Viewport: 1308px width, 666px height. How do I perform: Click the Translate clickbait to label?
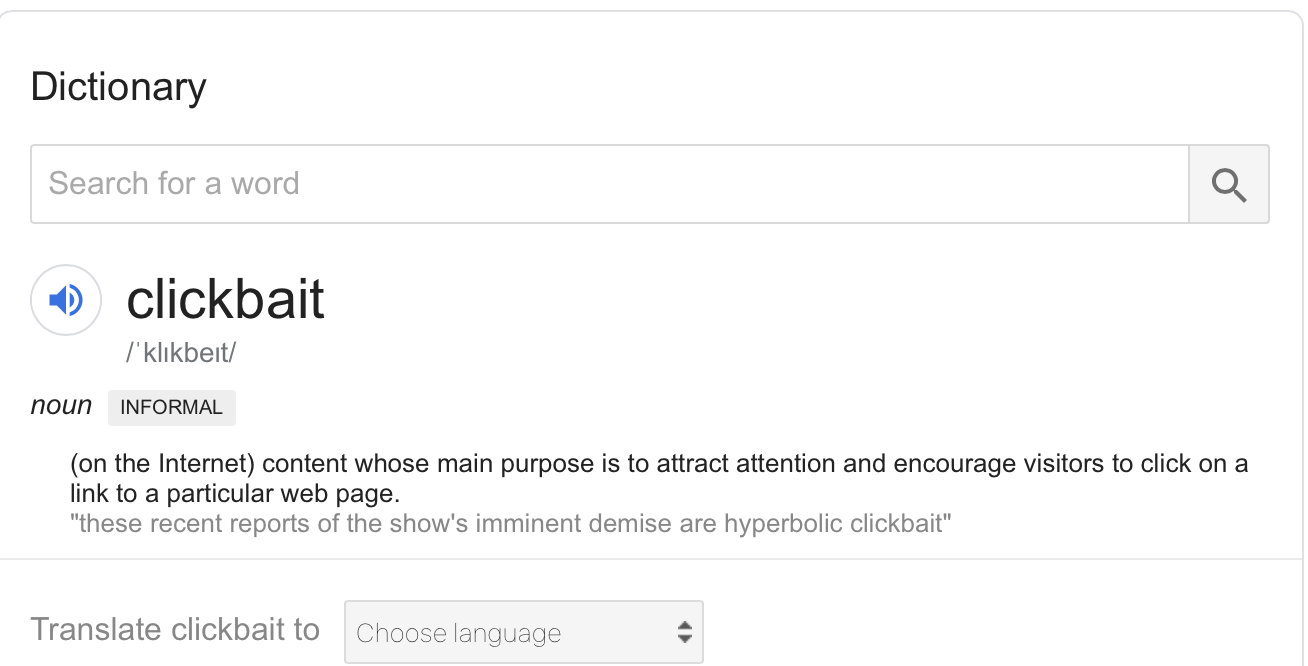coord(175,630)
